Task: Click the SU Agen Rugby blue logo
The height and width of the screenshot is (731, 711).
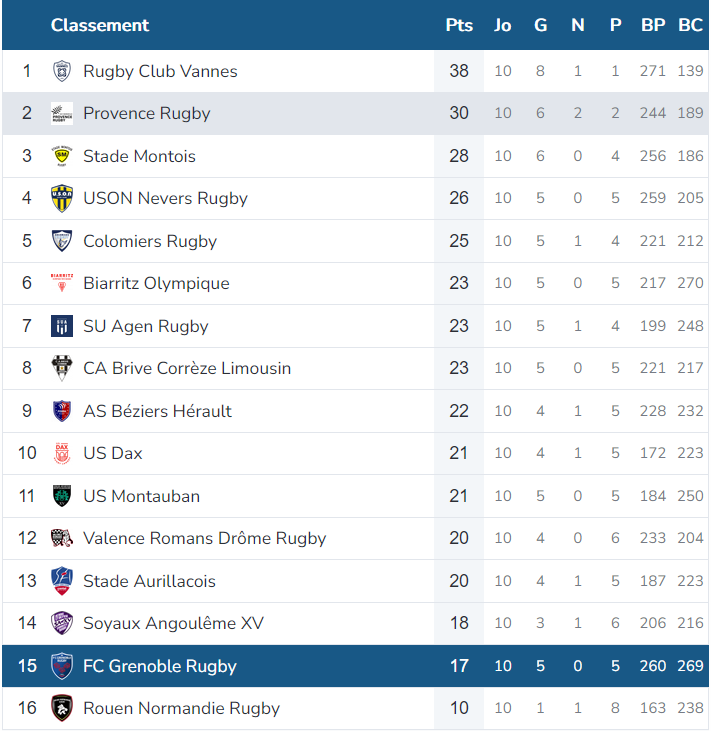Action: 62,326
